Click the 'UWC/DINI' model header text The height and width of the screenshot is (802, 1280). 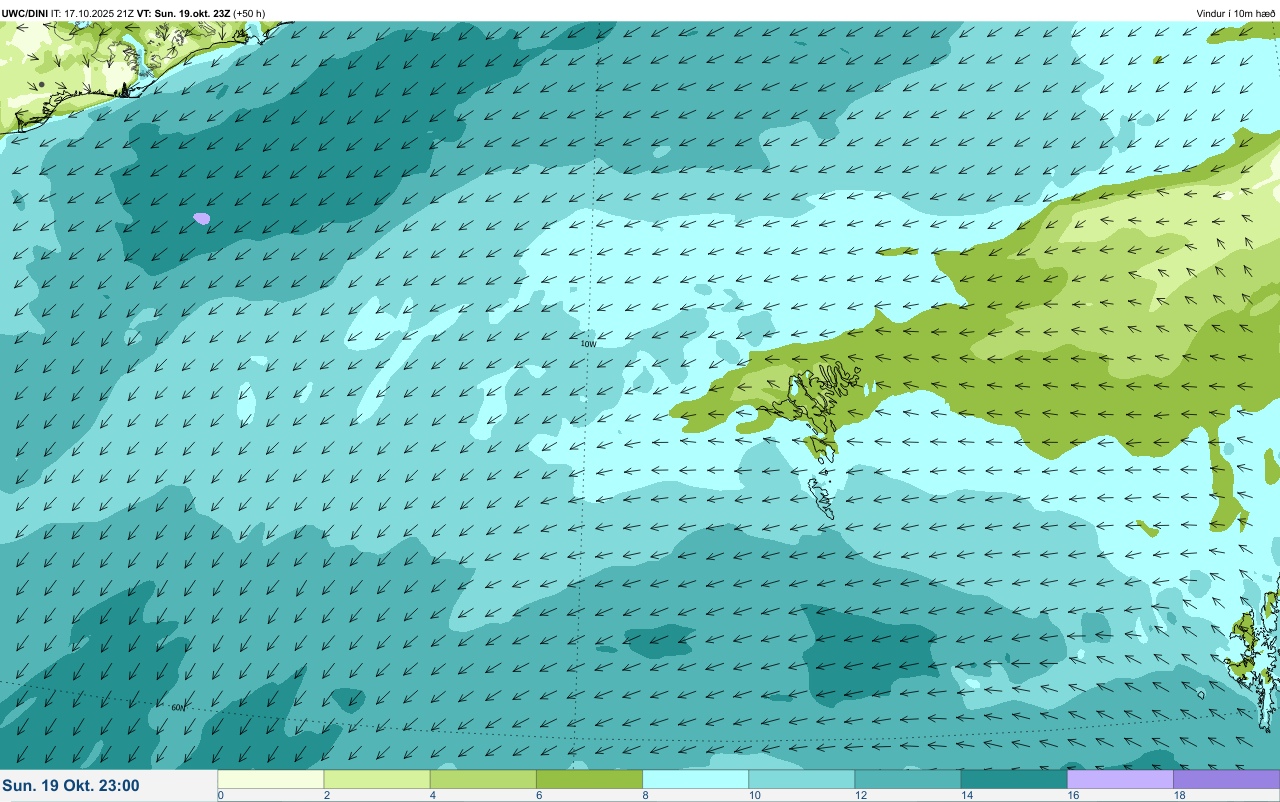pyautogui.click(x=25, y=13)
